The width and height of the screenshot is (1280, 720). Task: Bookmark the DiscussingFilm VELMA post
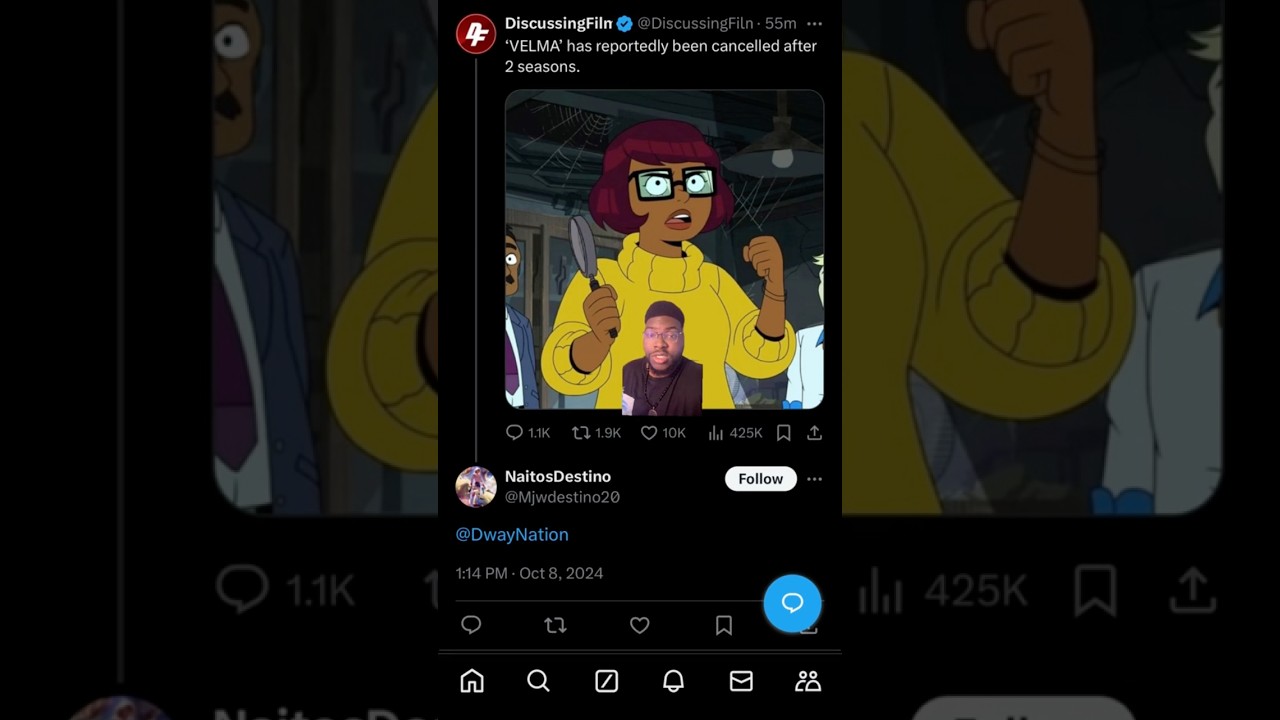click(784, 433)
